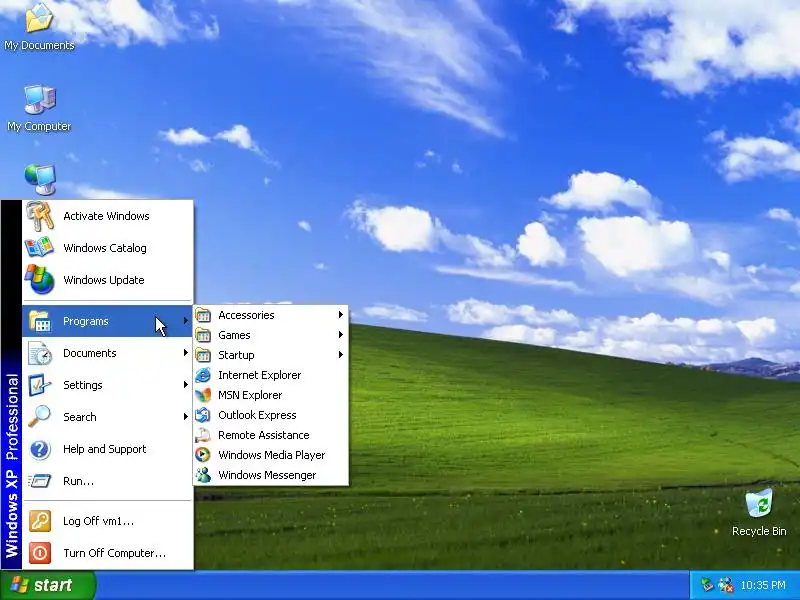The width and height of the screenshot is (800, 600).
Task: Expand the Settings submenu arrow
Action: tap(185, 385)
